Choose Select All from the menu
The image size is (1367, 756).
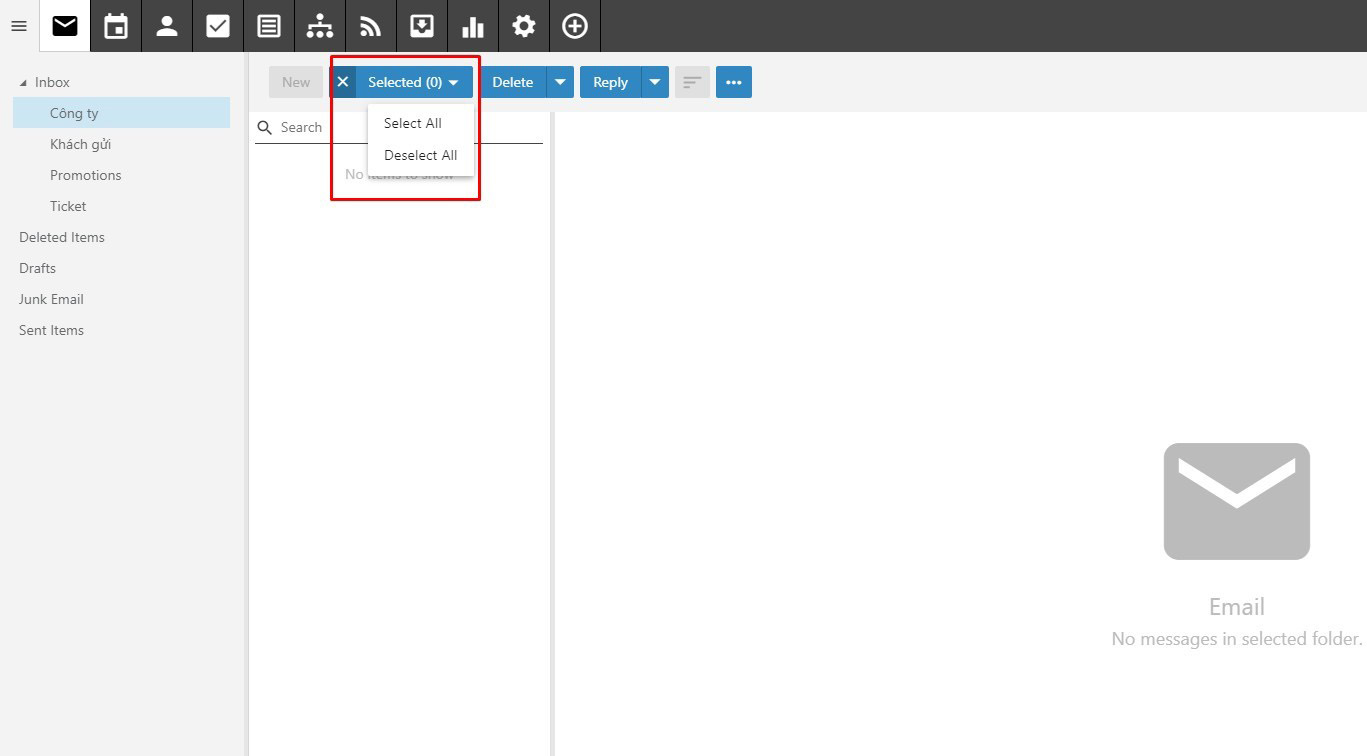pyautogui.click(x=413, y=123)
